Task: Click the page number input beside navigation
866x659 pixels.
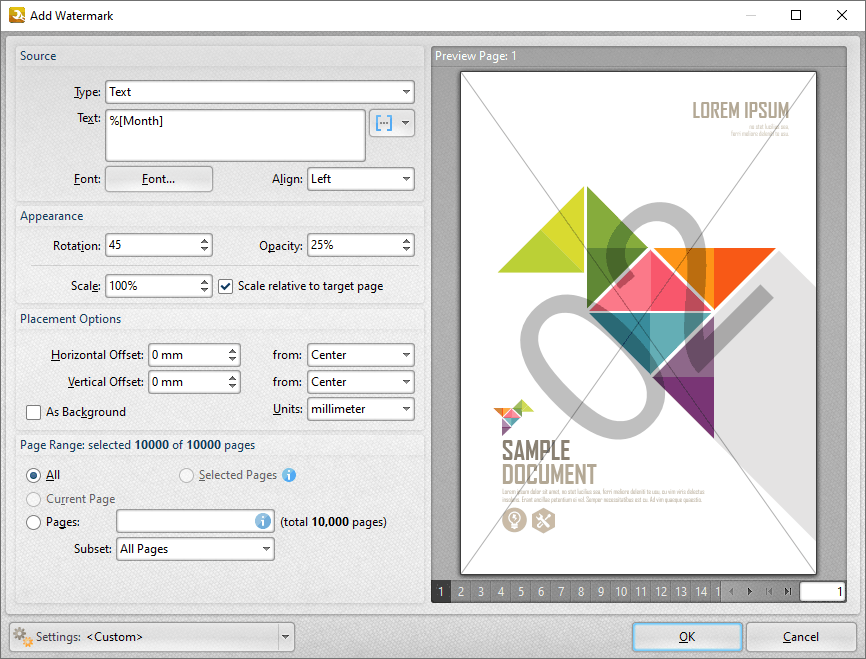Action: 823,591
